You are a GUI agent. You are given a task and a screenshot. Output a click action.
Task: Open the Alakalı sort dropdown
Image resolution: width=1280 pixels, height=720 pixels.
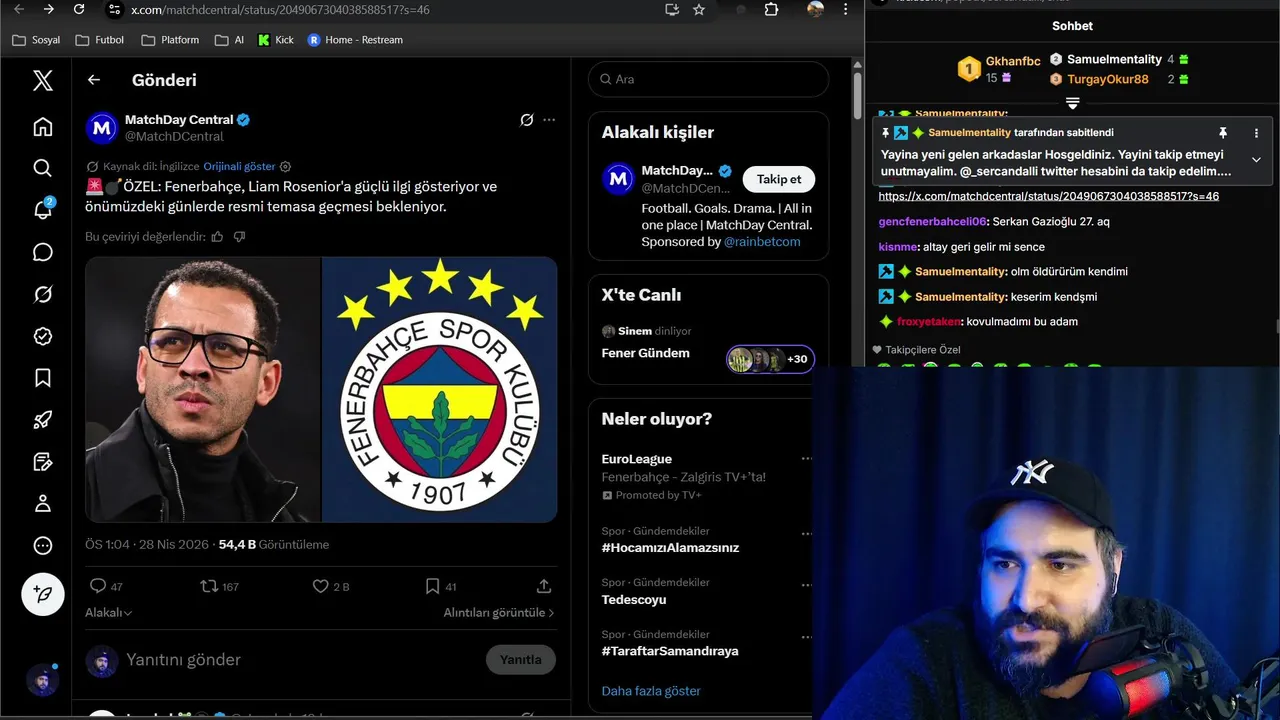pyautogui.click(x=109, y=613)
